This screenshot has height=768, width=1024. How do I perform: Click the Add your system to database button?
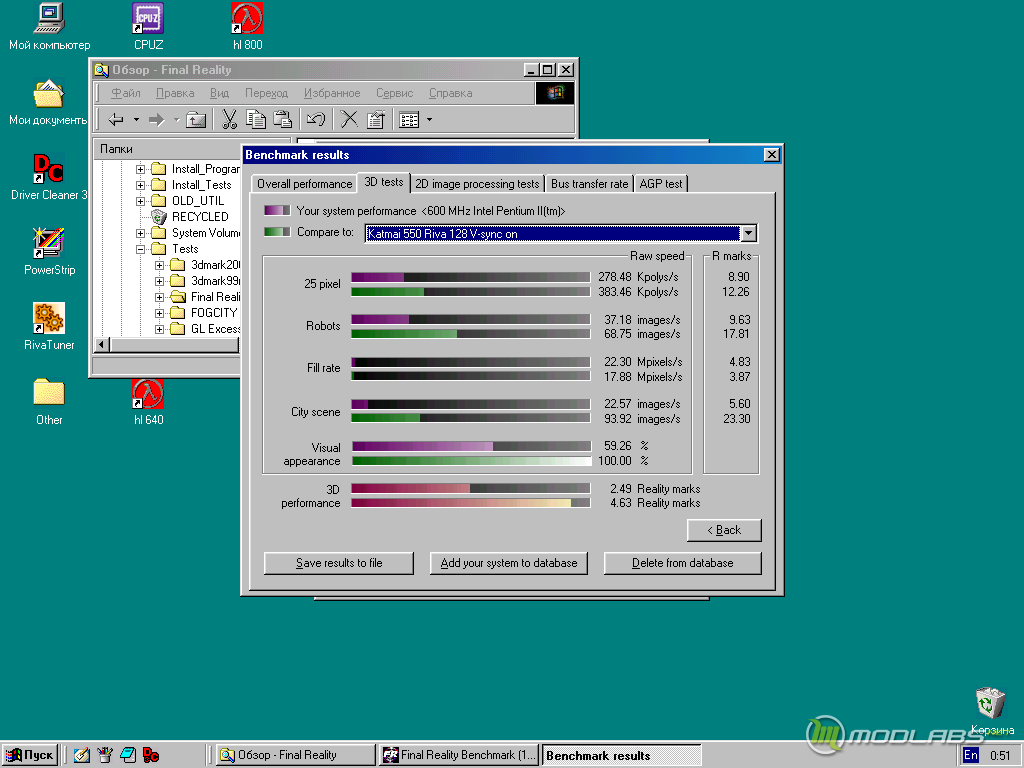click(x=509, y=563)
